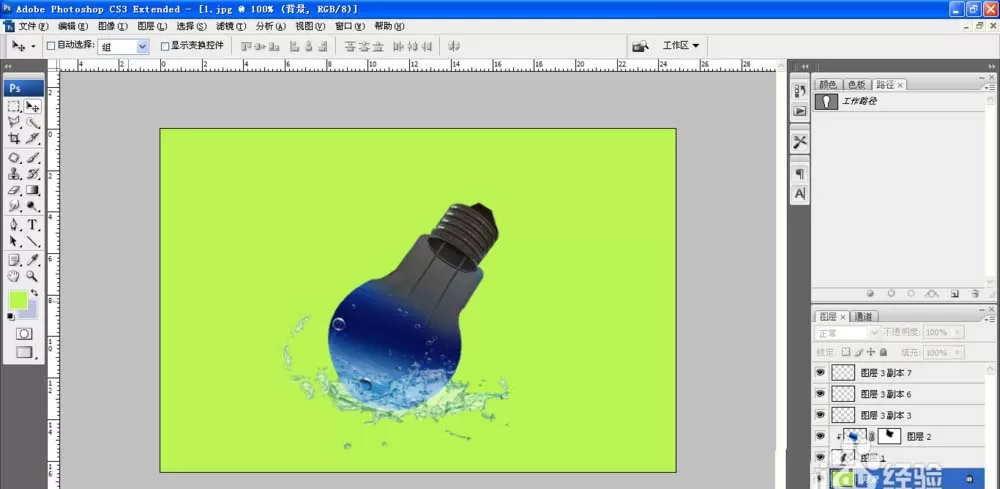Toggle visibility of 图层 2

click(x=820, y=436)
